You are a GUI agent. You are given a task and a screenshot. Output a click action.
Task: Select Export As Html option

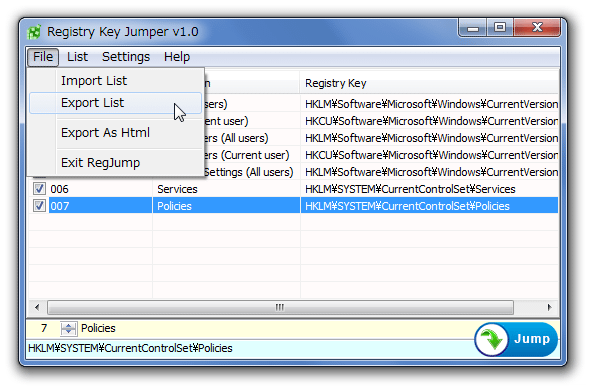pos(116,132)
